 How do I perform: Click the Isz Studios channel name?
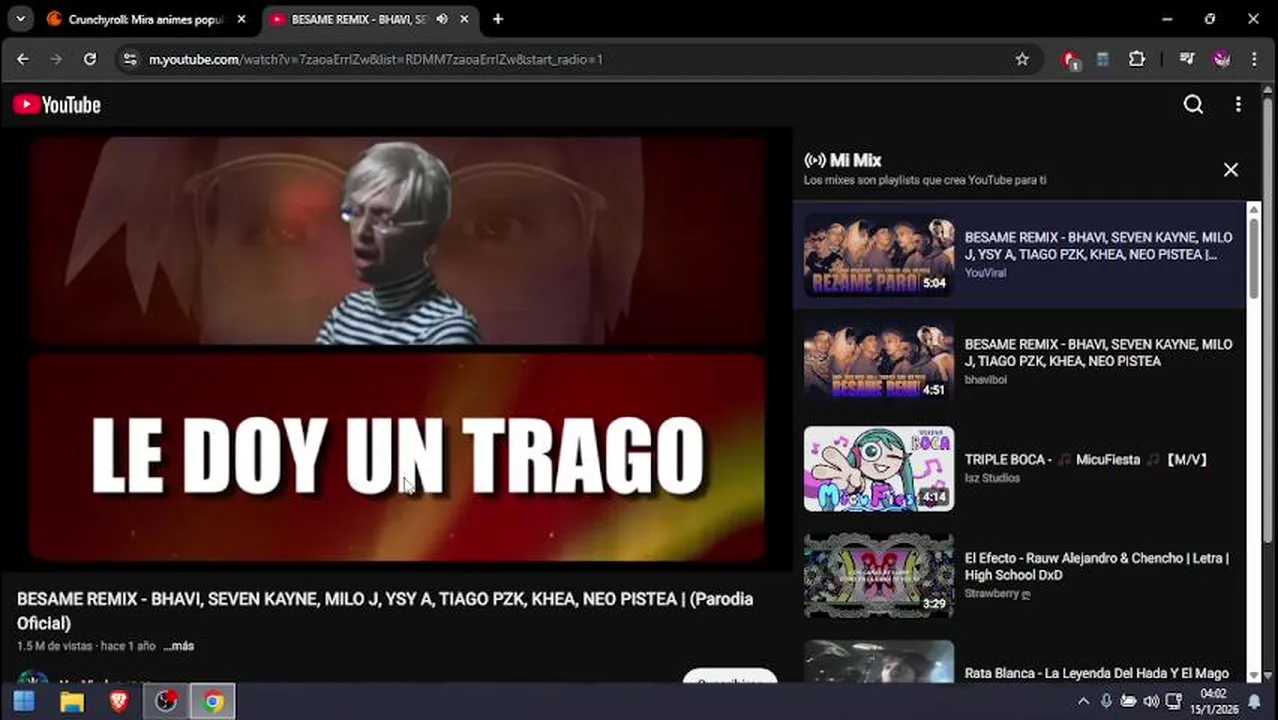tap(992, 478)
